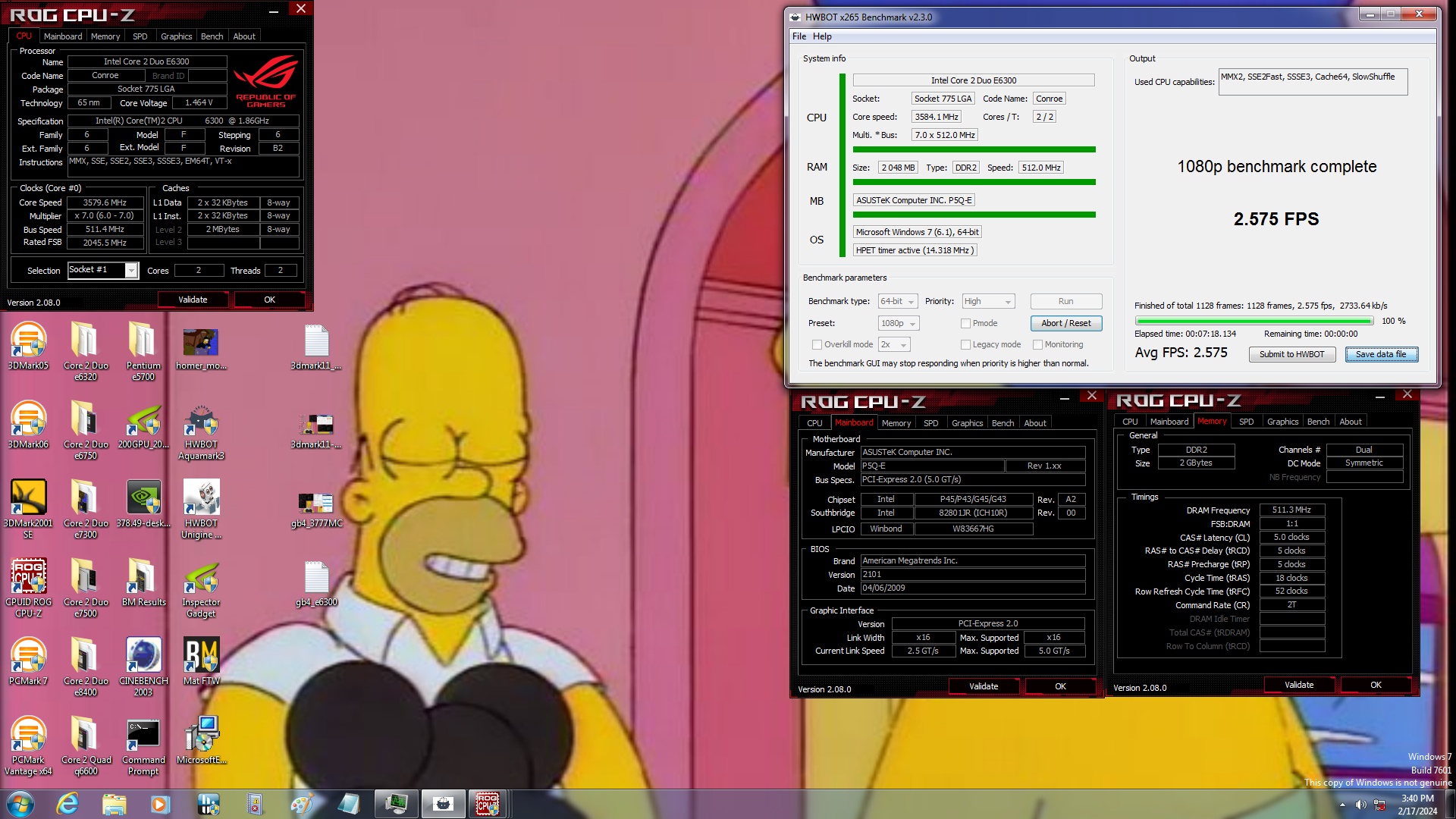Click the Used CPU capabilities text box
Viewport: 1456px width, 819px height.
1313,82
